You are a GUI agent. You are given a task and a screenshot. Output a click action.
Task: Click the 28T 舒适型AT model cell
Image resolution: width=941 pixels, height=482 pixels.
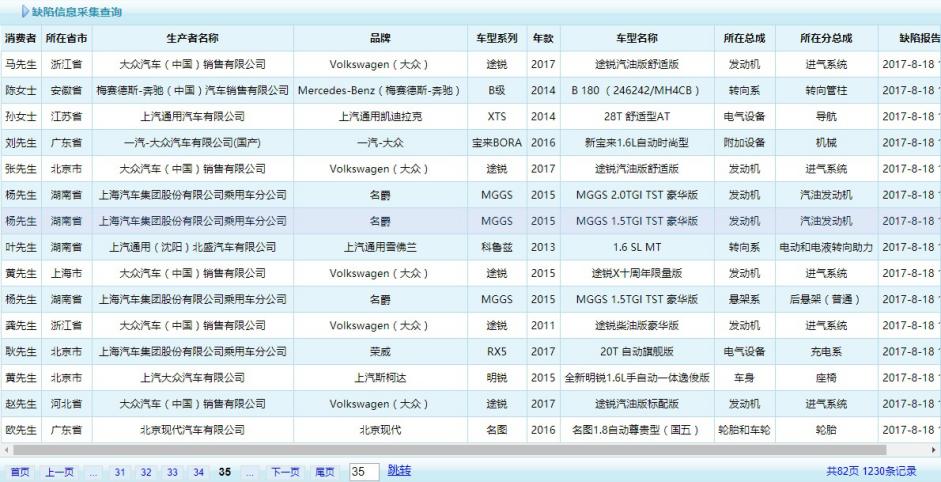pos(637,116)
